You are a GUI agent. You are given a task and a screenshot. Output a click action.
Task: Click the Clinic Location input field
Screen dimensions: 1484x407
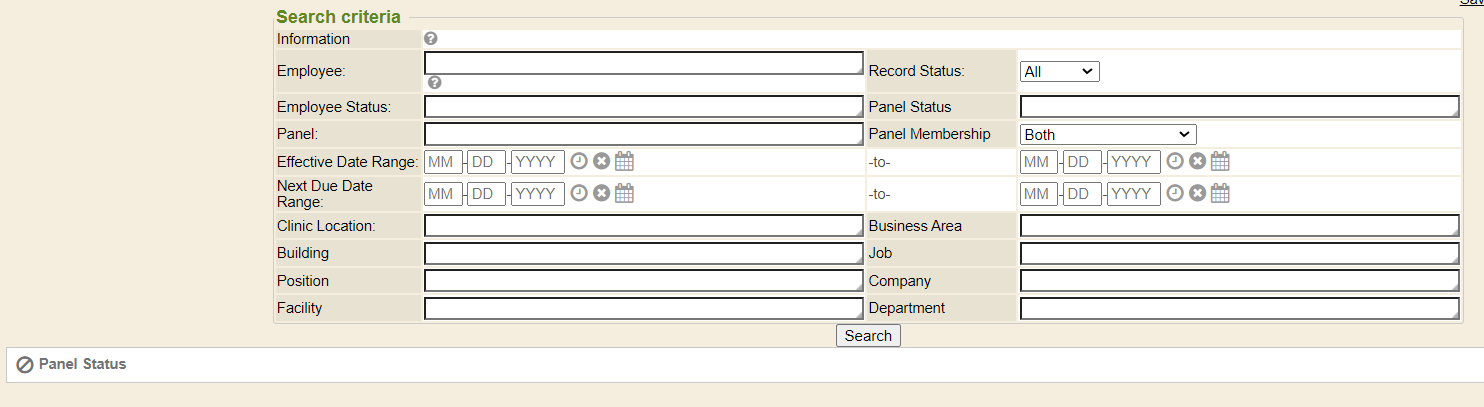pos(643,226)
